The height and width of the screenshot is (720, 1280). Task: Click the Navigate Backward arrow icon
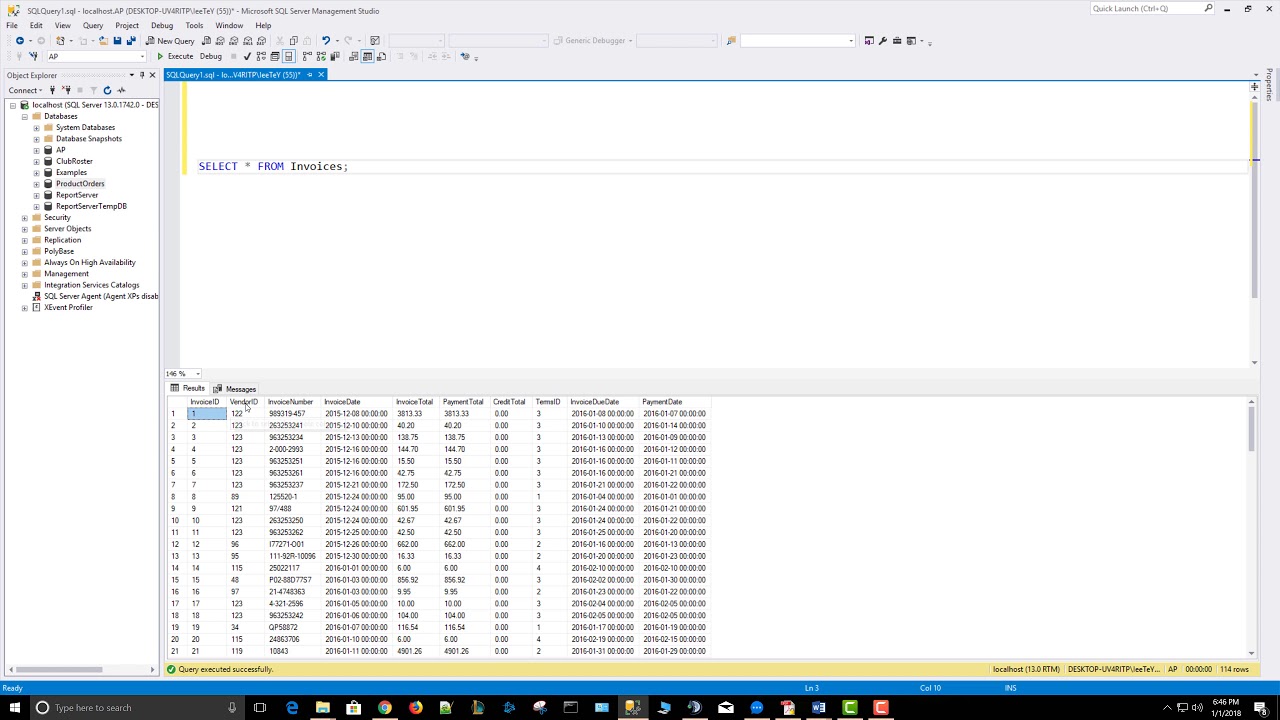pos(20,41)
